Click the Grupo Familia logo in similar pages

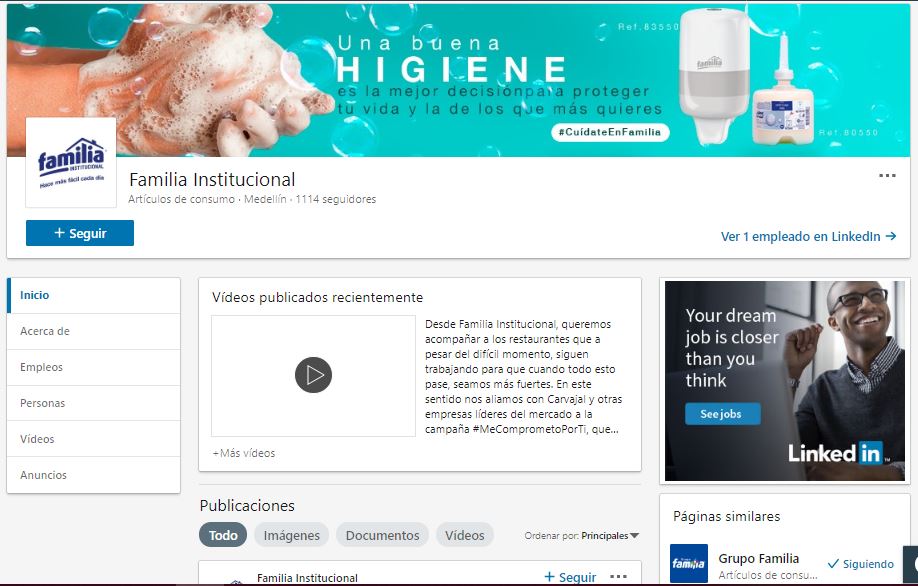(x=688, y=563)
